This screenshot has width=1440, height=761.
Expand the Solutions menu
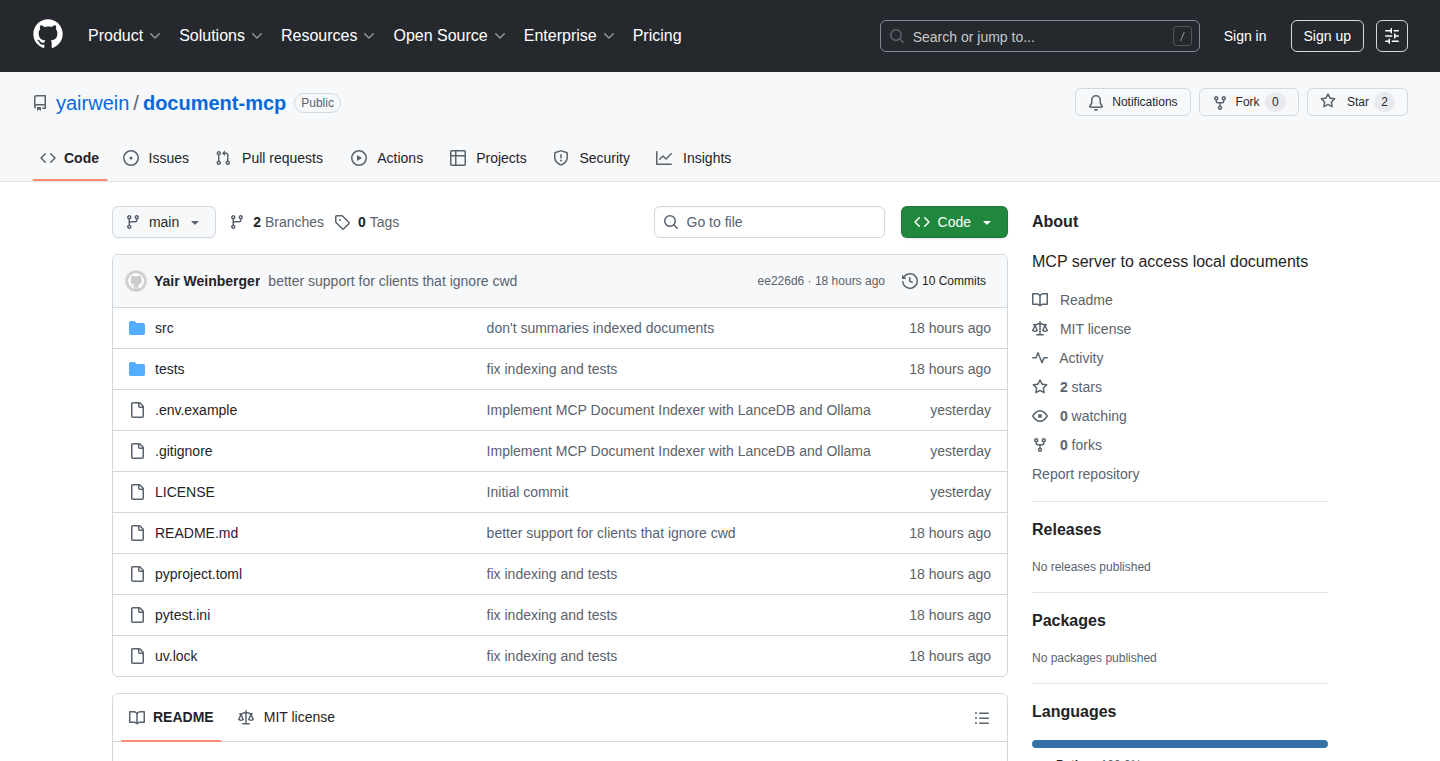click(x=221, y=36)
